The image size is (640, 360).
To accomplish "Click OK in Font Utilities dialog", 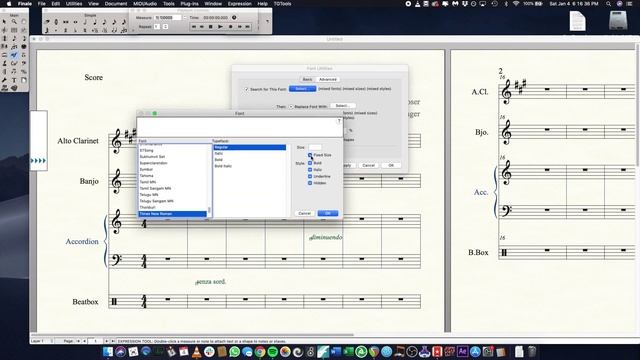I will [391, 165].
